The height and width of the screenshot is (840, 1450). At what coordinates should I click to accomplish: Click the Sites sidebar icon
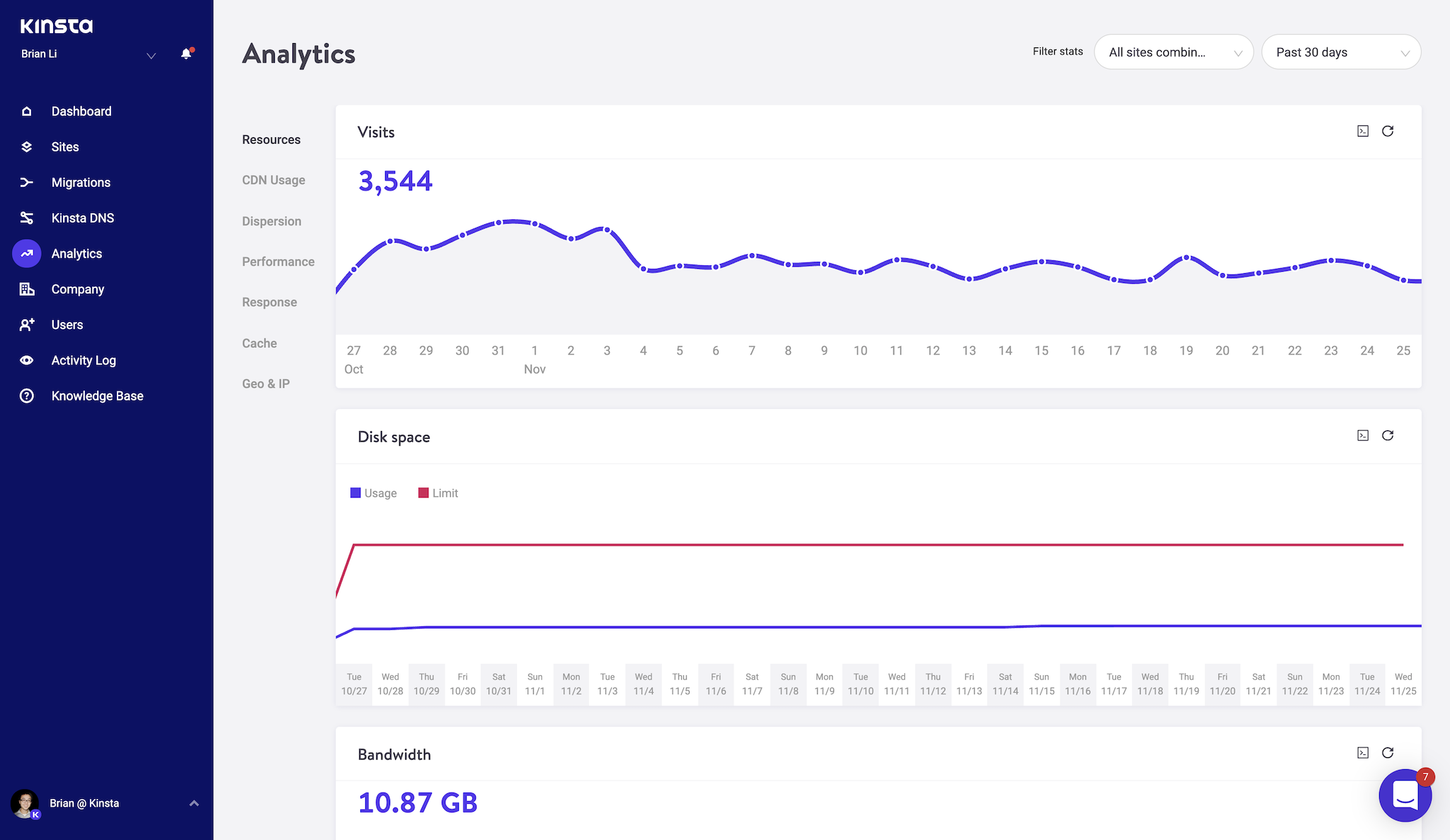(x=27, y=146)
